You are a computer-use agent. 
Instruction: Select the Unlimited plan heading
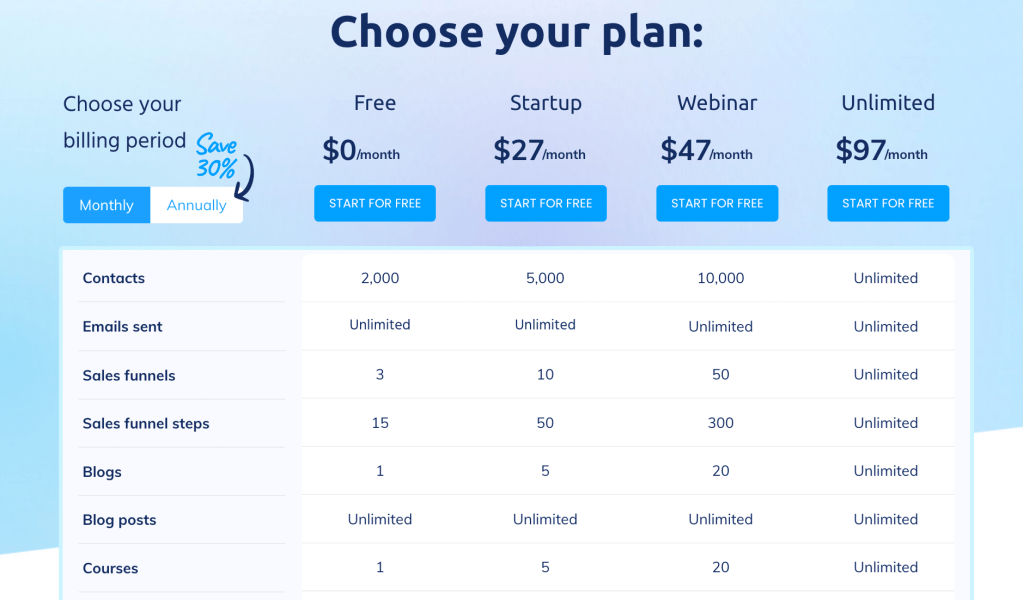888,103
